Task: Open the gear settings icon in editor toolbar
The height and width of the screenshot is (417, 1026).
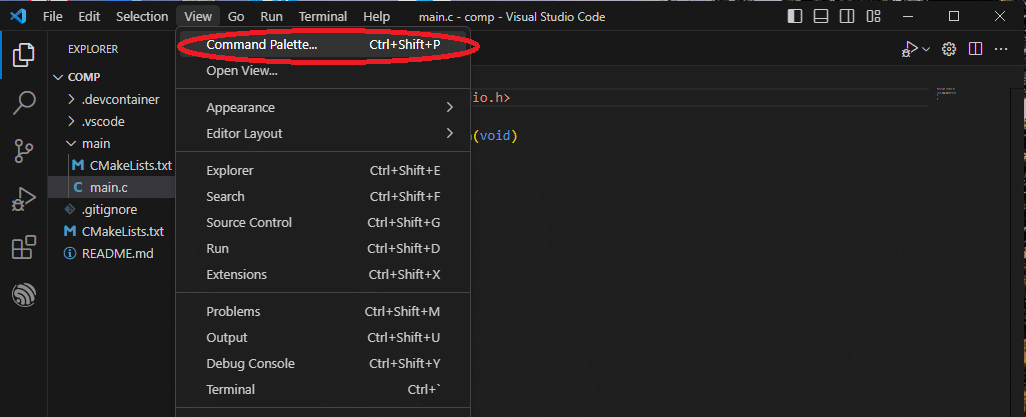Action: point(949,49)
